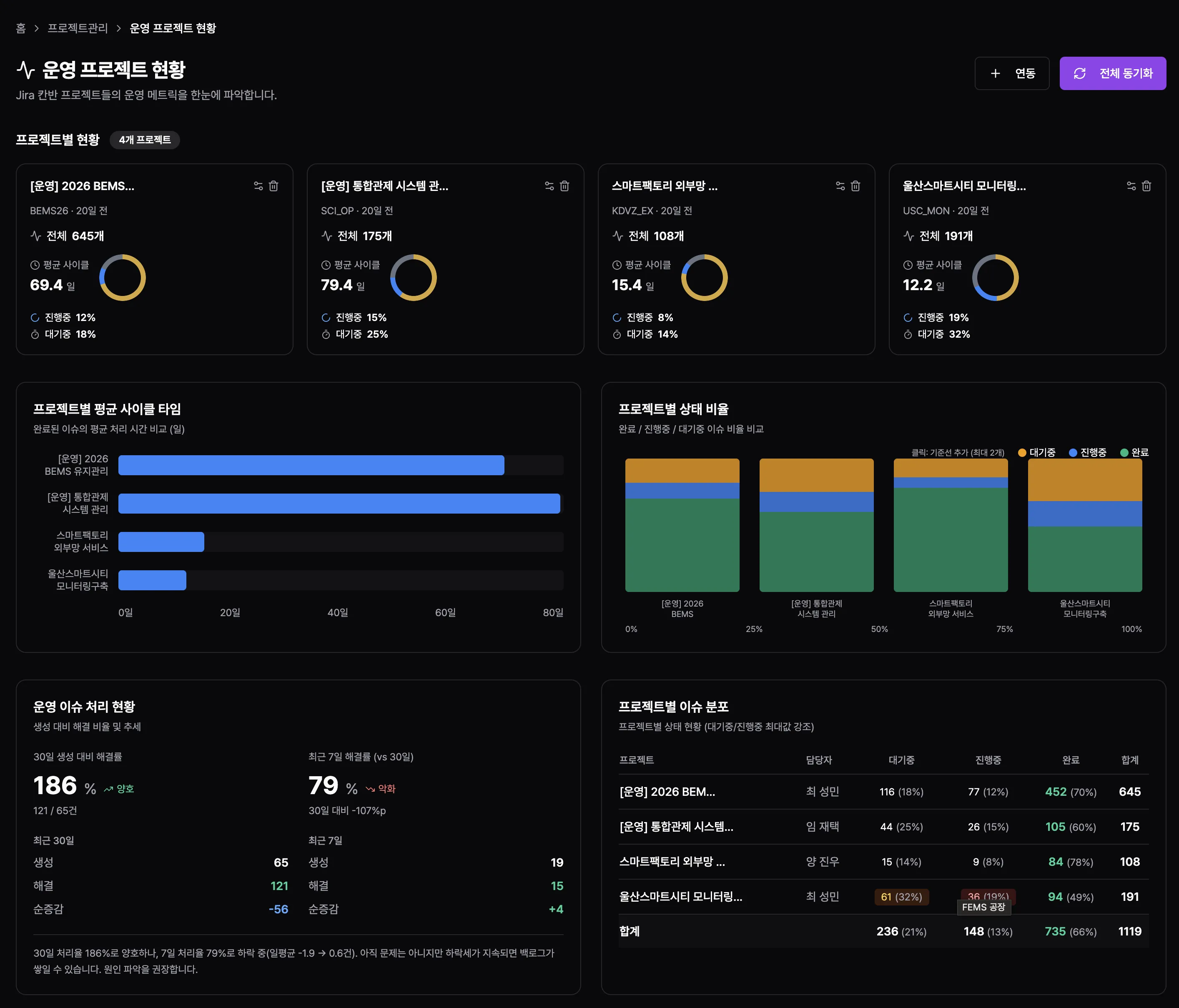
Task: Go to 홈 in breadcrumb
Action: coord(21,28)
